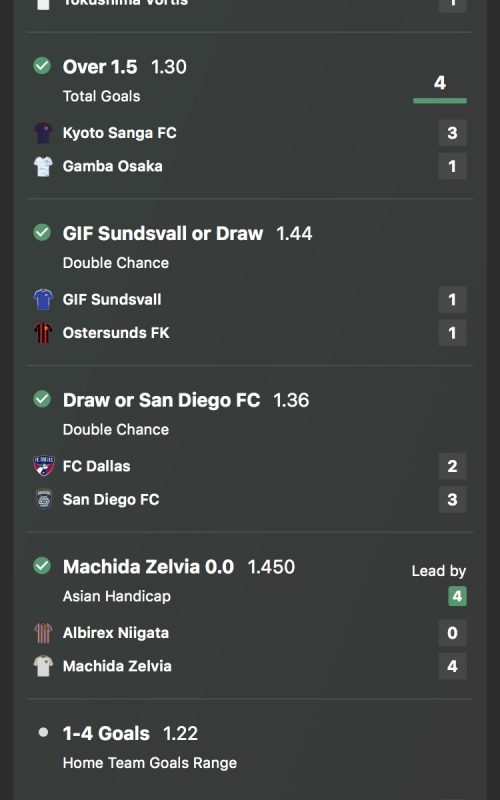This screenshot has height=800, width=500.
Task: Click the Albirex Niigata striped jersey icon
Action: pos(43,633)
